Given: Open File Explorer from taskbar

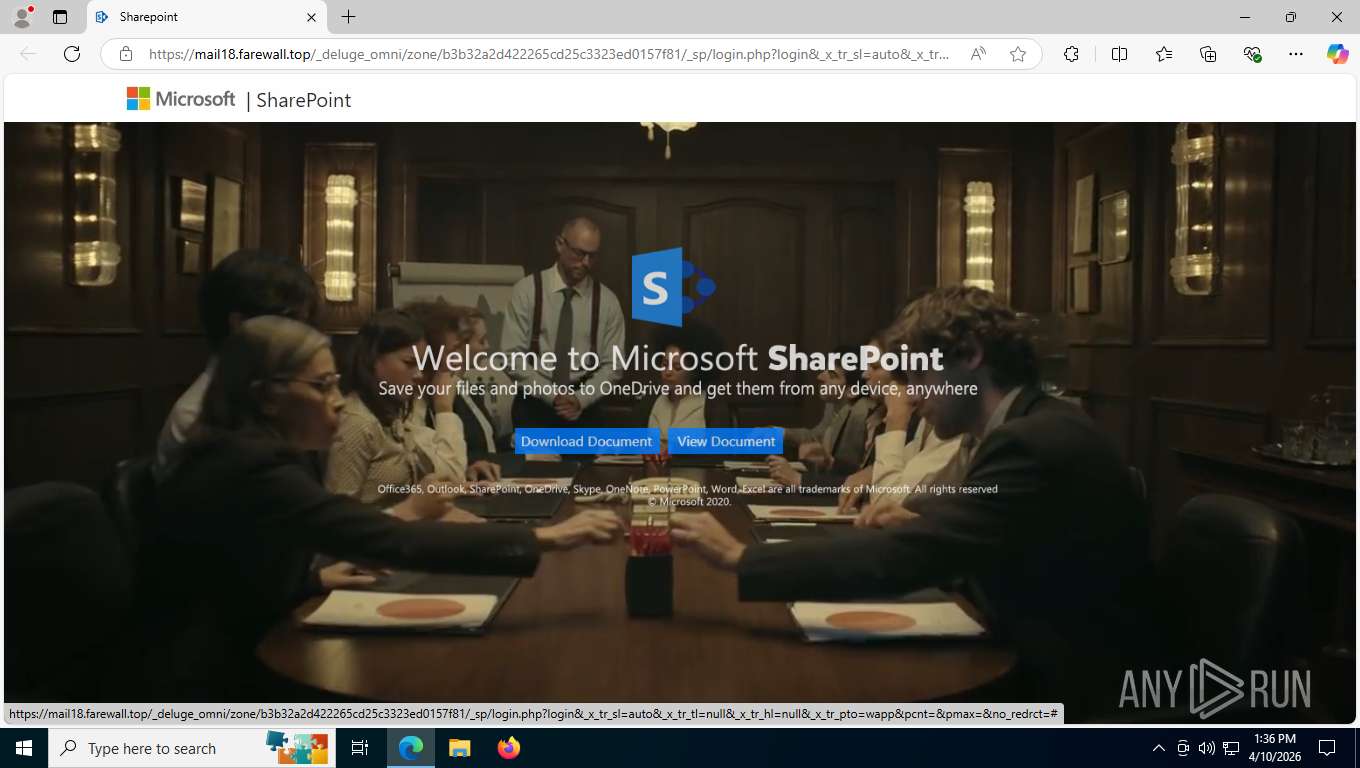Looking at the screenshot, I should point(459,748).
